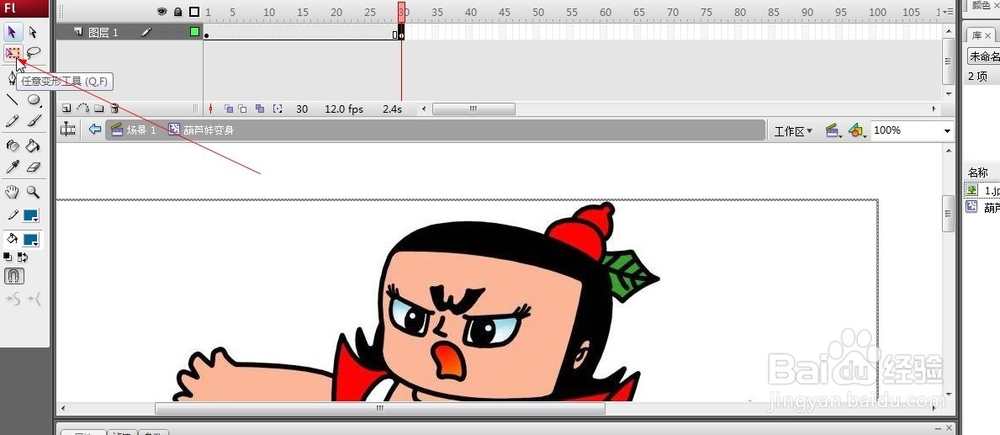Click the pencil icon on 图层 1

click(146, 32)
